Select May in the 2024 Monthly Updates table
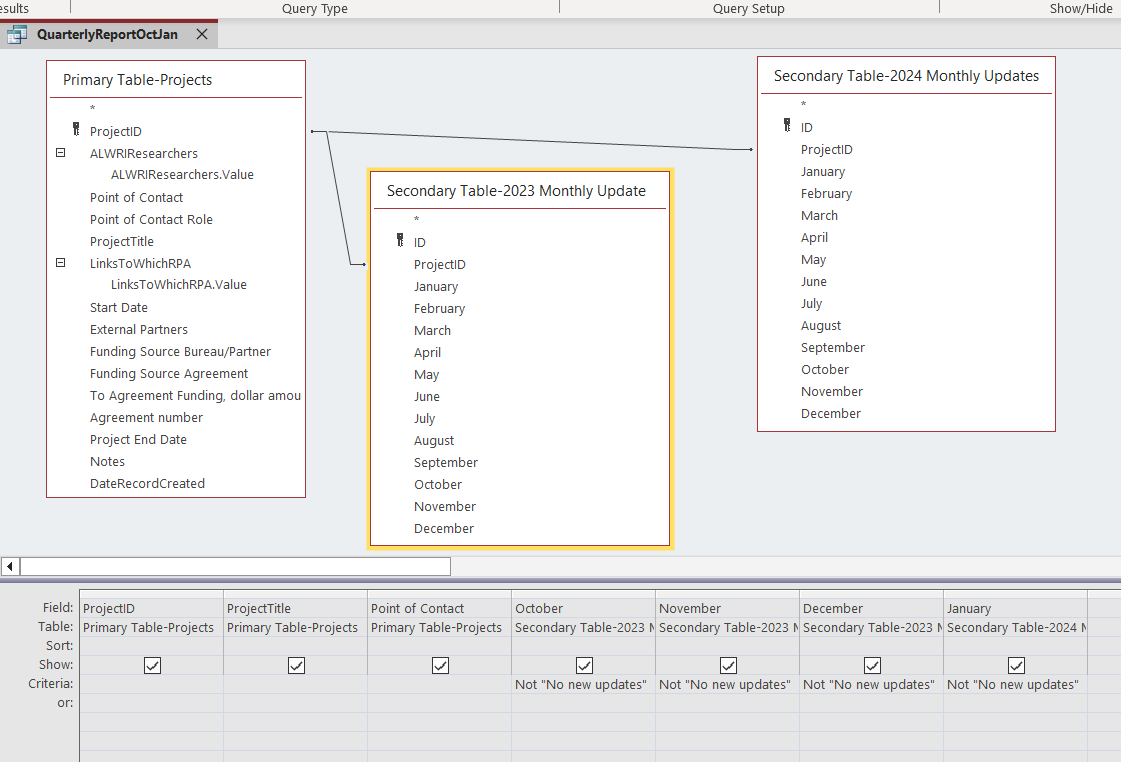The image size is (1121, 762). pos(814,259)
